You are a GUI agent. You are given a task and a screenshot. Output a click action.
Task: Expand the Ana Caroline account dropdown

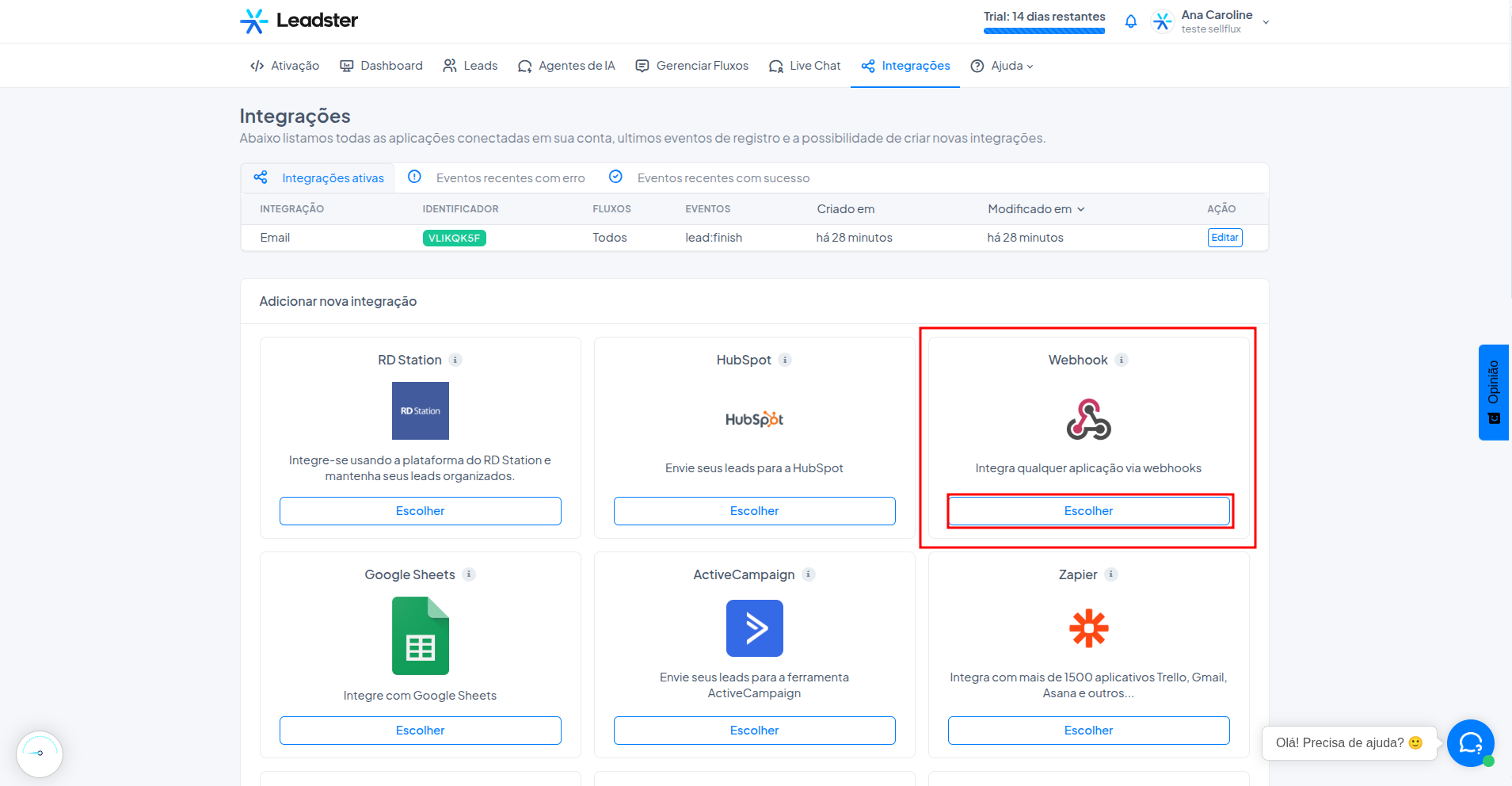tap(1266, 22)
